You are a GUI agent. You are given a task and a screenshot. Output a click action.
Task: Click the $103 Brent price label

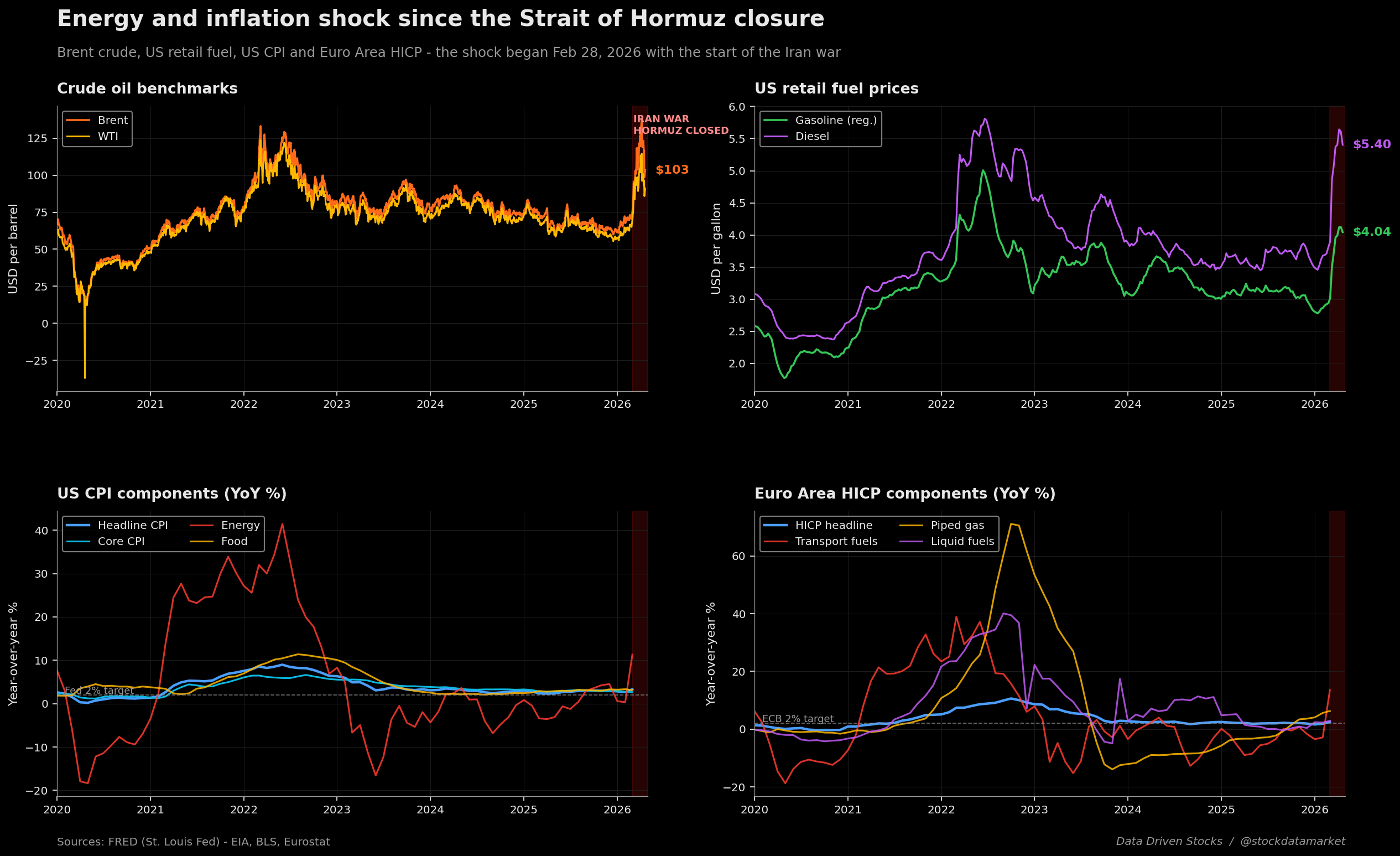pyautogui.click(x=672, y=170)
